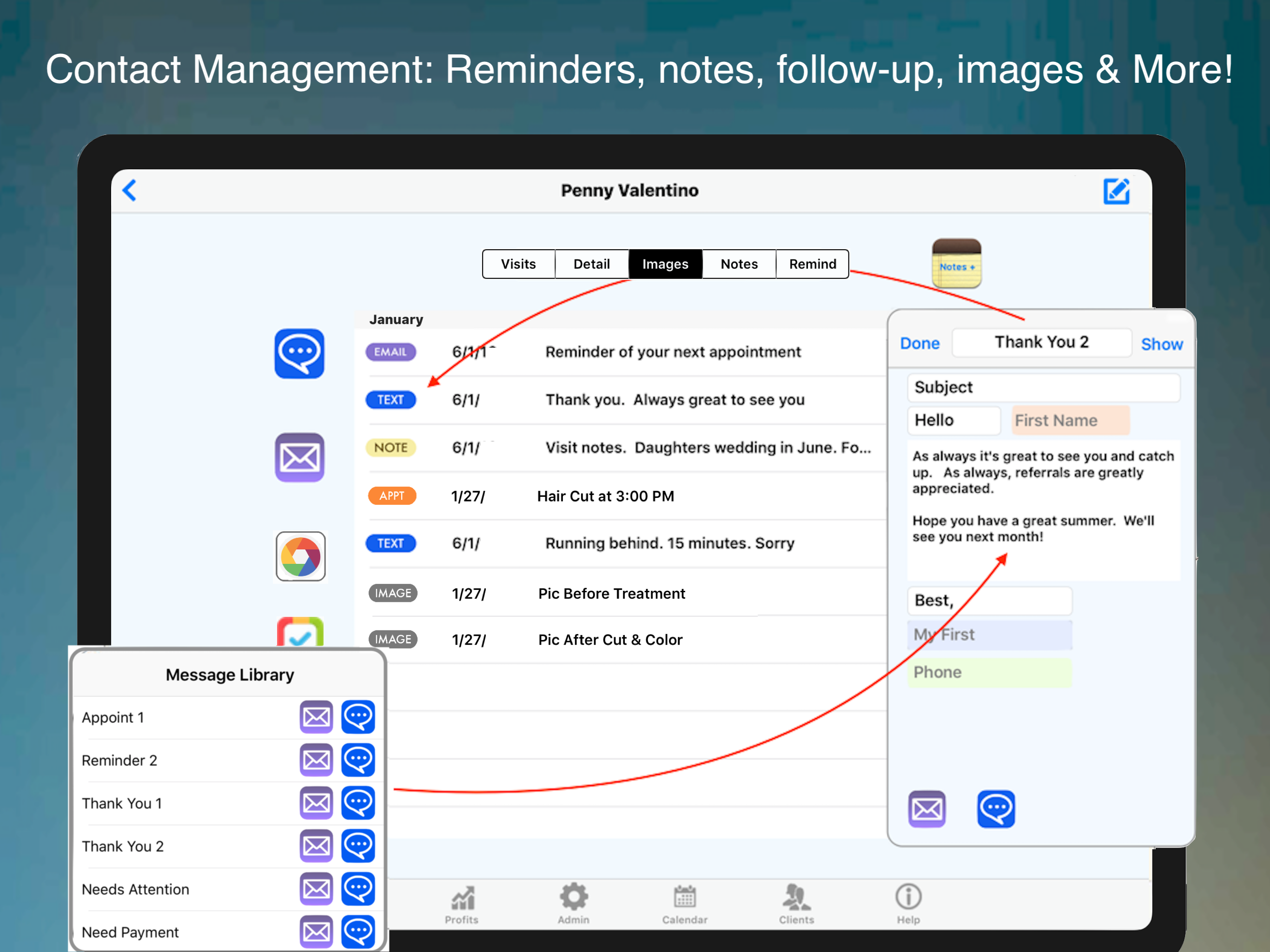Send Needs Attention by text message
Screen dimensions: 1270x952
tap(358, 889)
